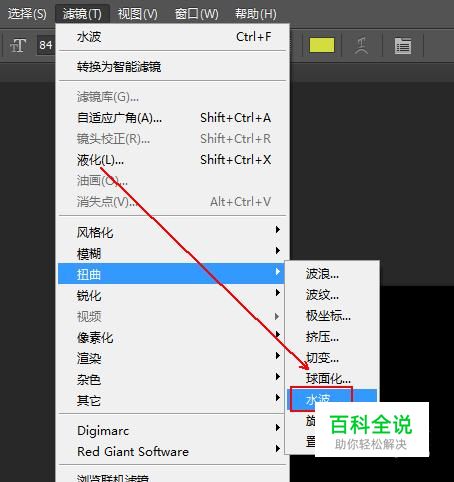Choose 波浪... distort filter

point(332,274)
